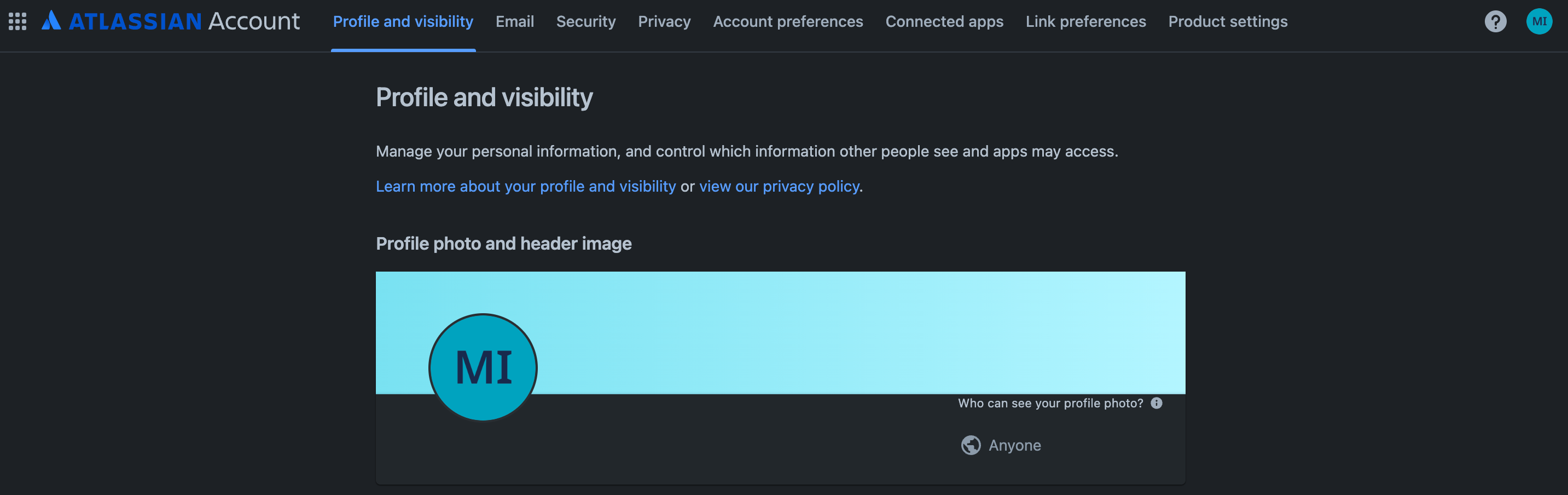Viewport: 1568px width, 495px height.
Task: Click the info icon beside profile photo visibility
Action: pos(1157,403)
